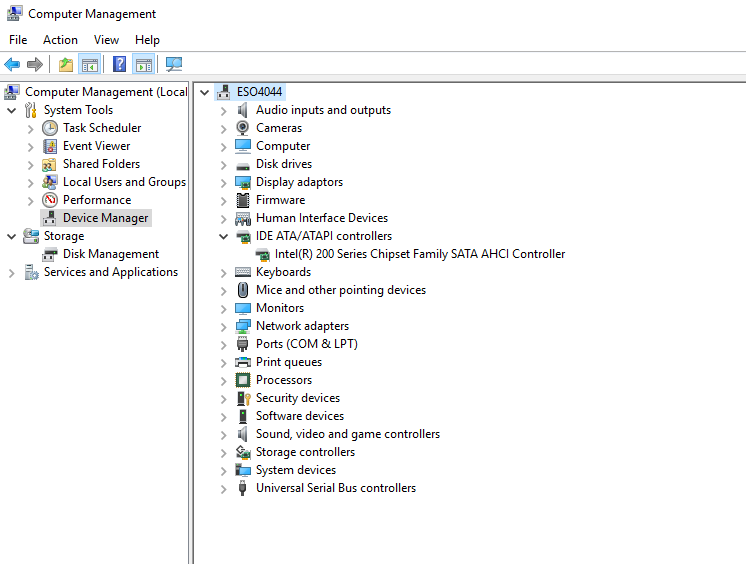Click the blue Help question-mark icon

pyautogui.click(x=119, y=64)
